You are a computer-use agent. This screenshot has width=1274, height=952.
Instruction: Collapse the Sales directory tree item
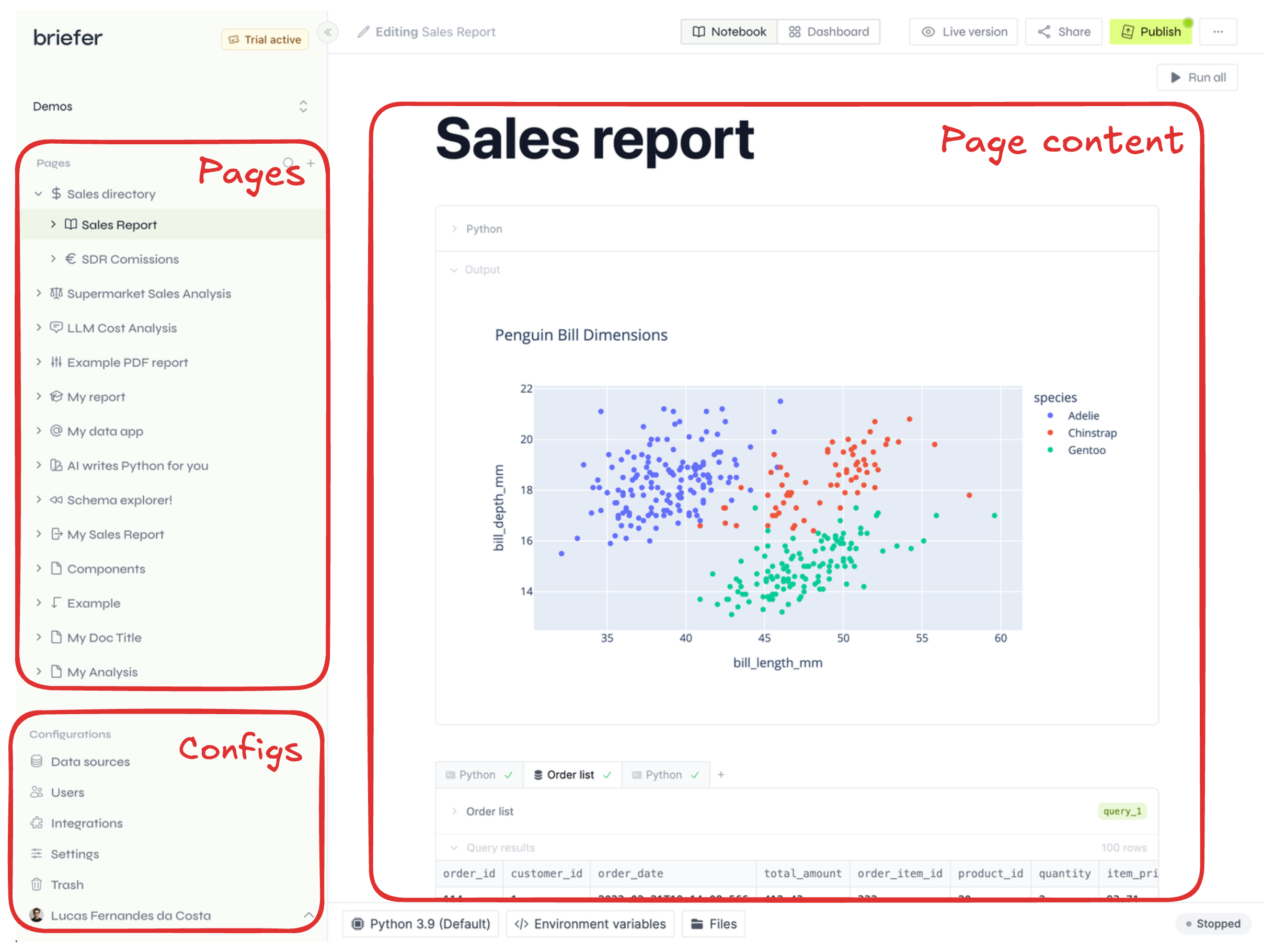(39, 194)
